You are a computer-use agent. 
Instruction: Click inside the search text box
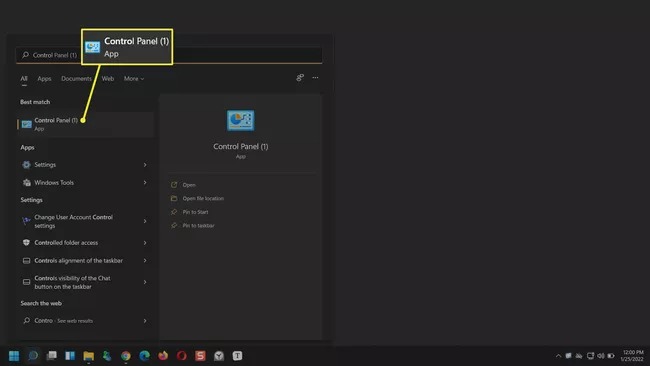pos(169,55)
